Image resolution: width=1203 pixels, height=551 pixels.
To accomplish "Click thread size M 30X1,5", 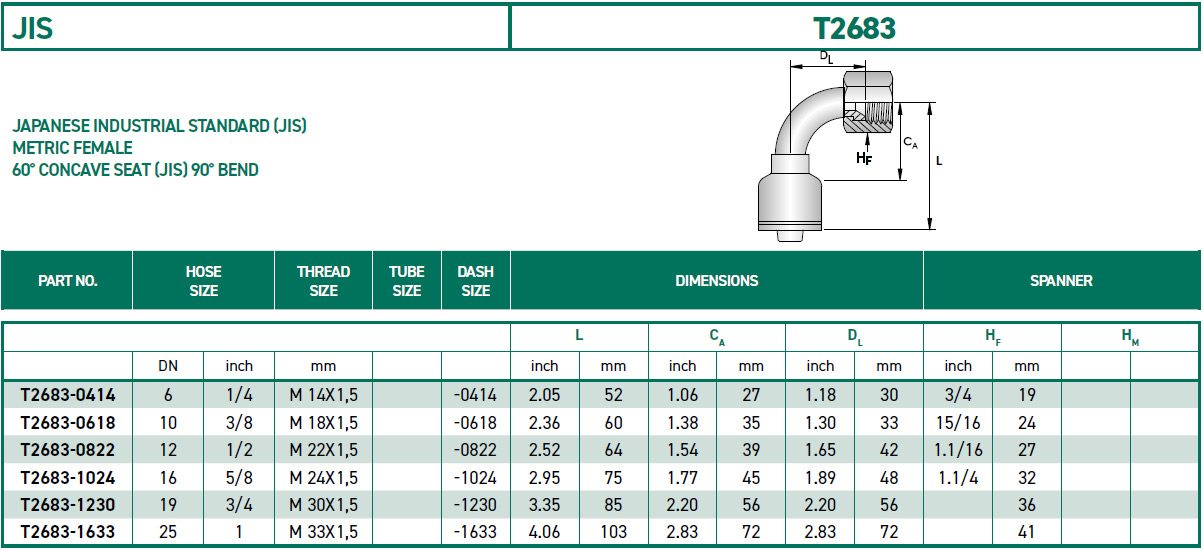I will 323,505.
